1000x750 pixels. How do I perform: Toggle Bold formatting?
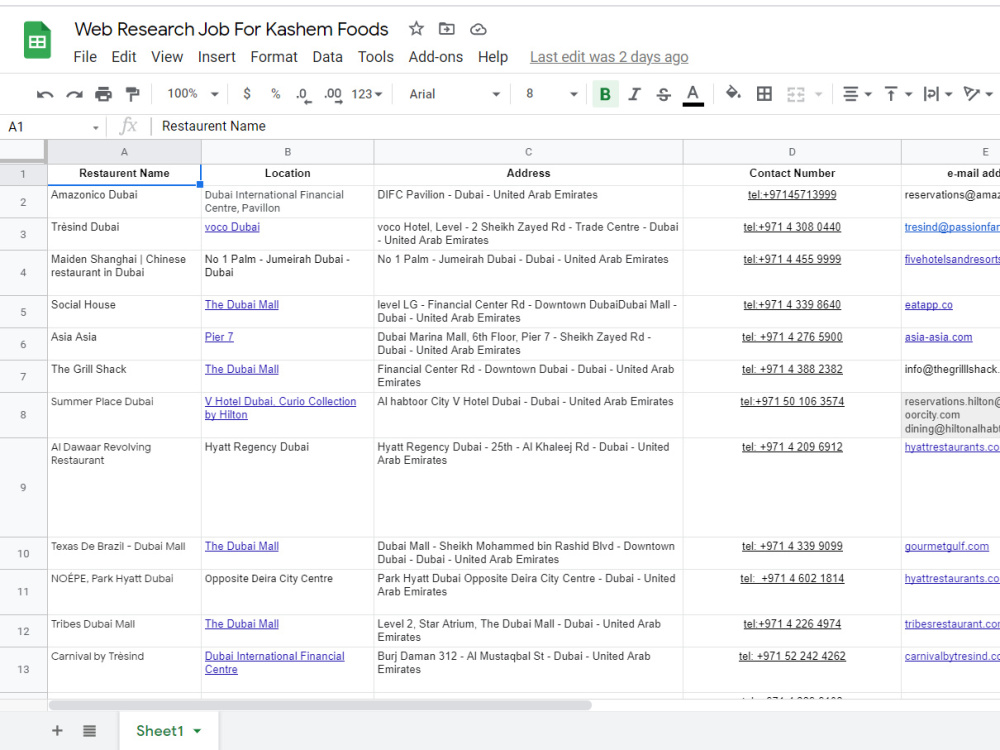605,94
